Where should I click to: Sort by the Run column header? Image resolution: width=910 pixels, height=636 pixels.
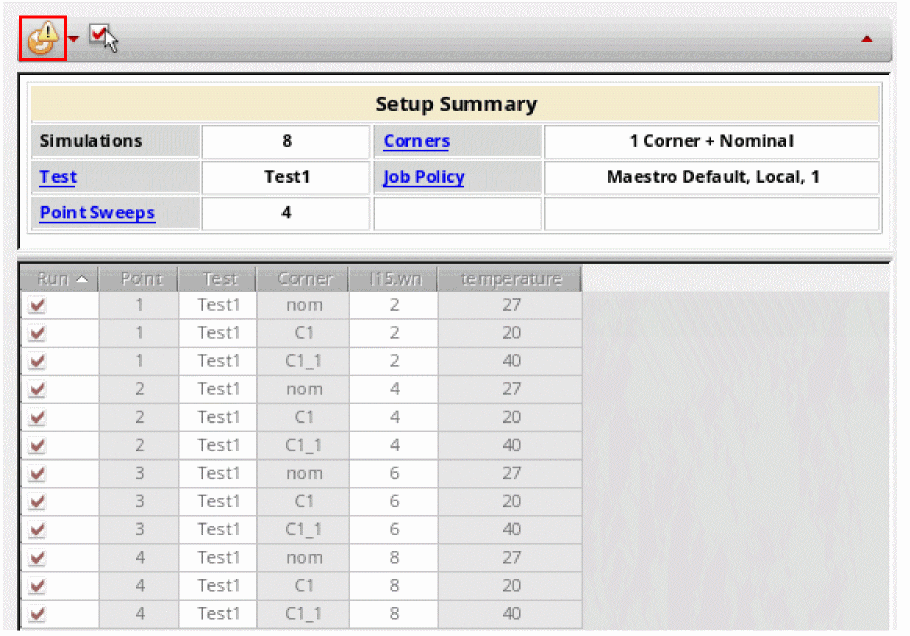60,279
